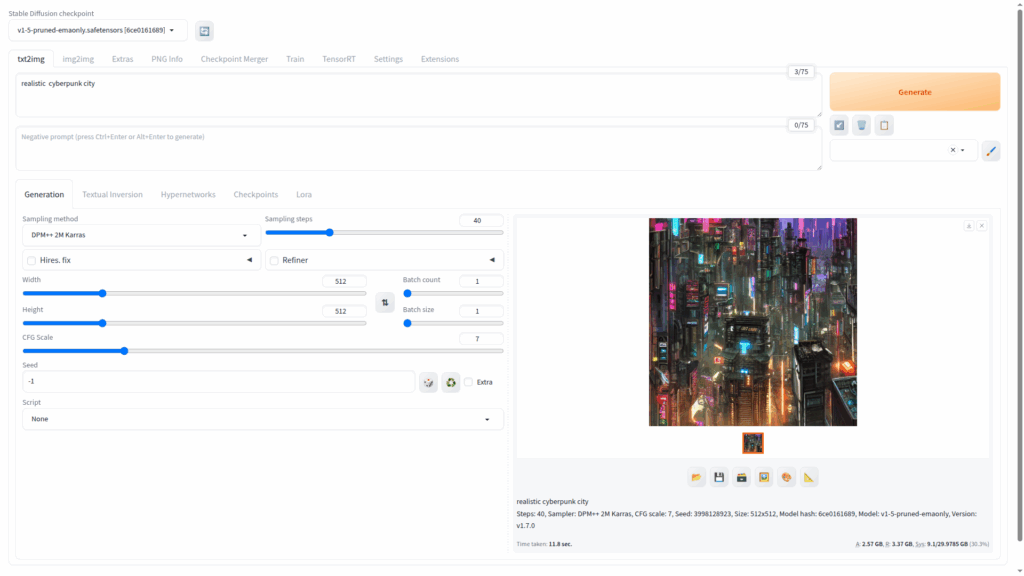1024x576 pixels.
Task: Click the CFG Scale slider handle
Action: (x=124, y=351)
